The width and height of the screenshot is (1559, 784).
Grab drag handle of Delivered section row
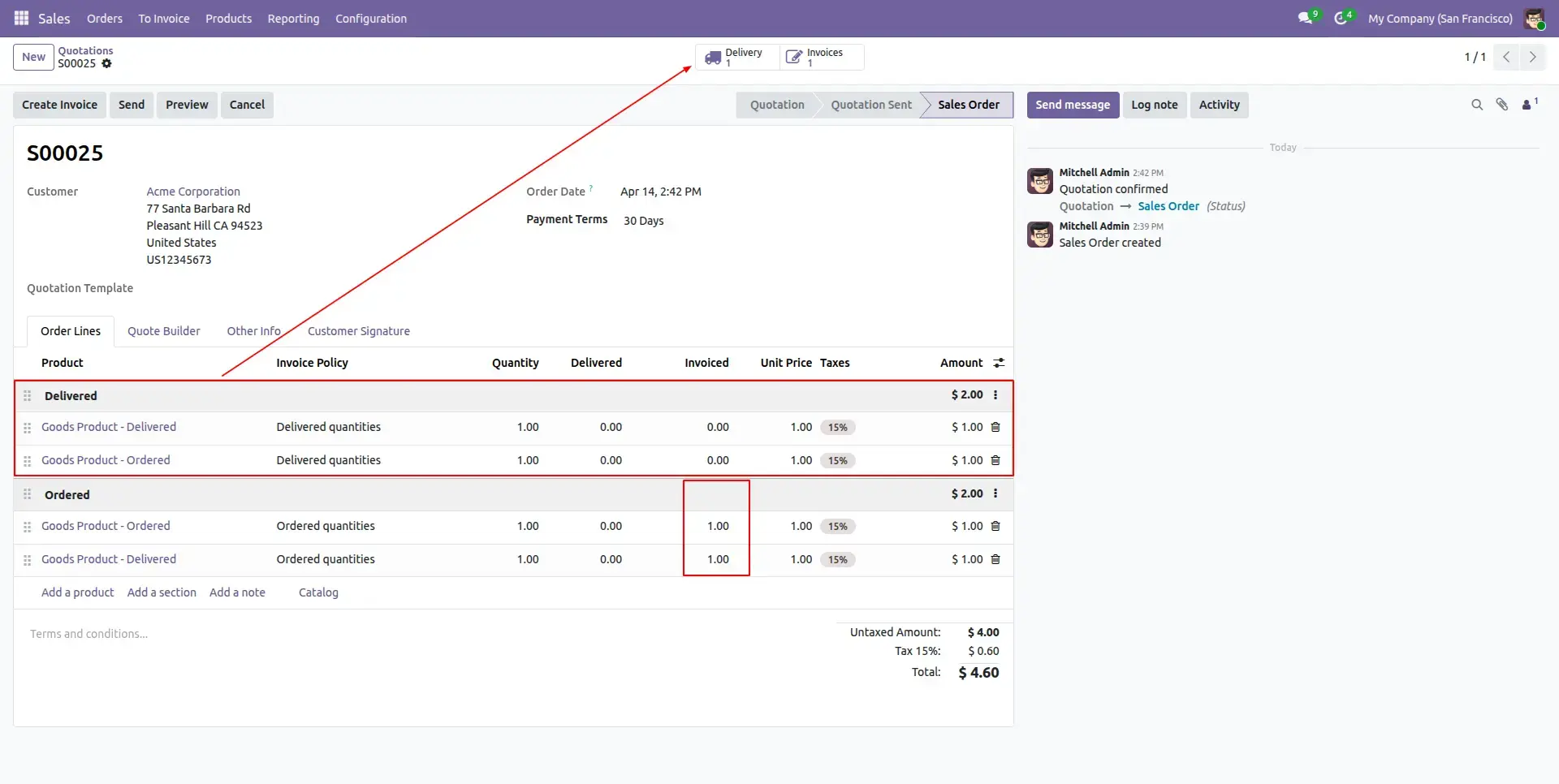pyautogui.click(x=28, y=396)
